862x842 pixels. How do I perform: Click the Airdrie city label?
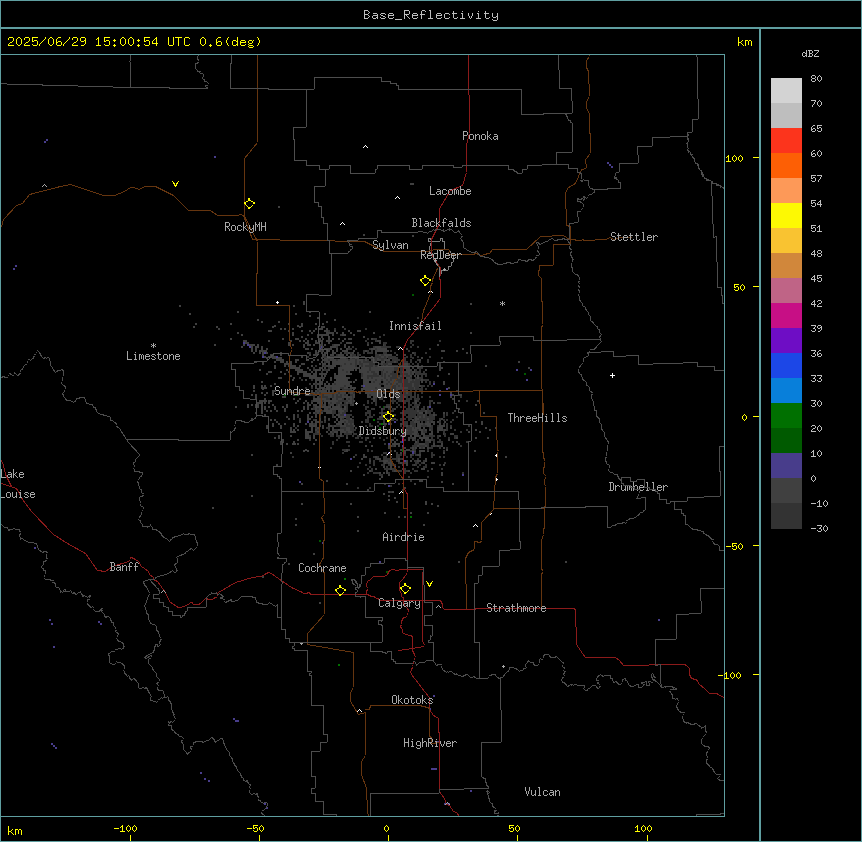point(403,537)
